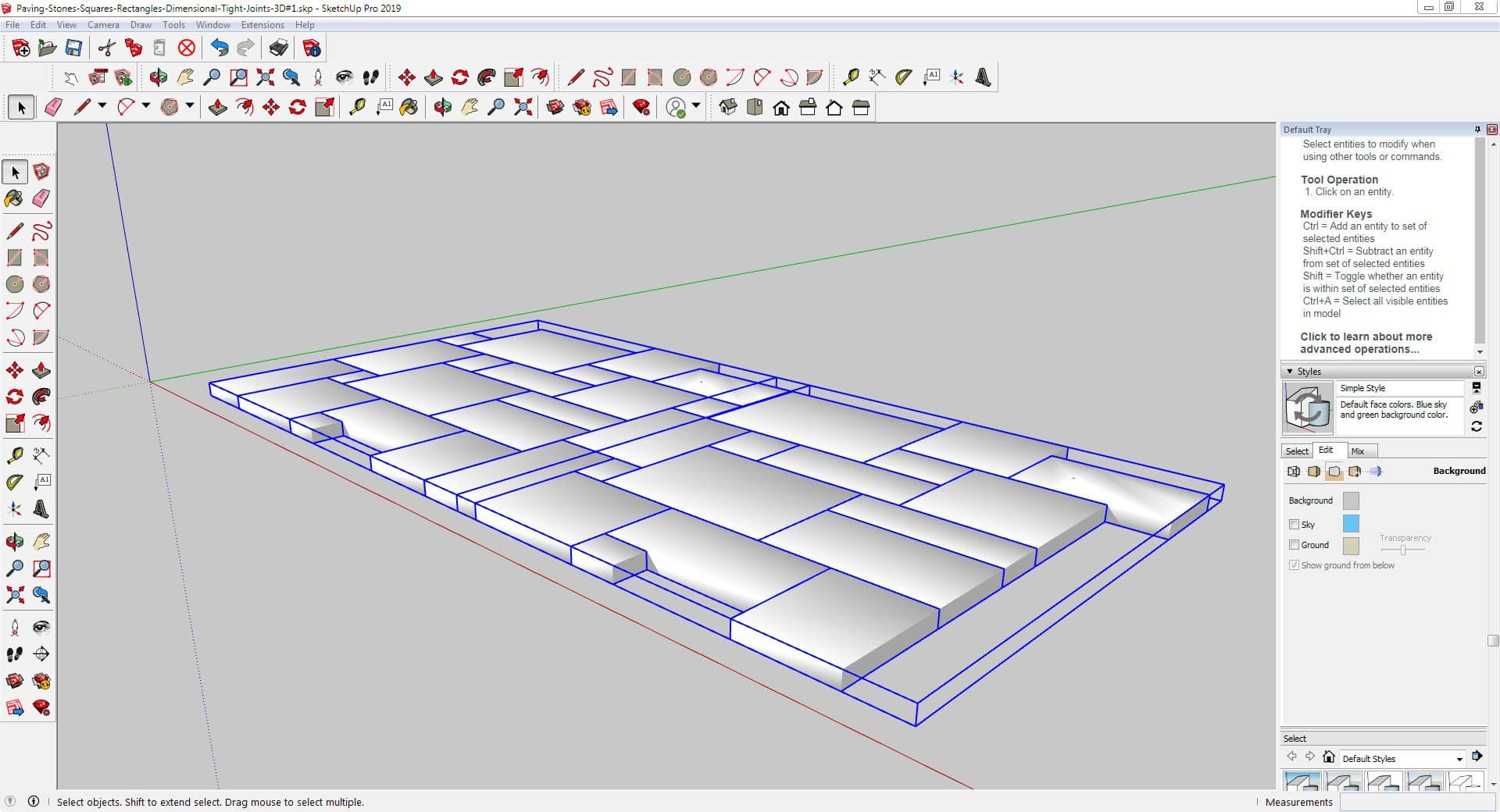Select the Paint Bucket tool
Image resolution: width=1500 pixels, height=812 pixels.
(x=14, y=198)
